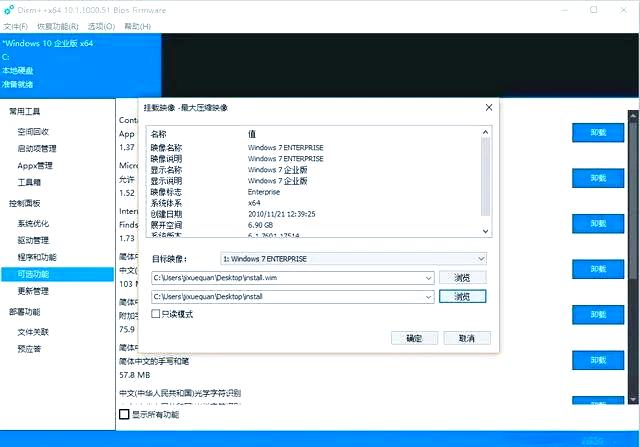Screen dimensions: 640x447
Task: Expand the install.wim path combo box
Action: 428,278
